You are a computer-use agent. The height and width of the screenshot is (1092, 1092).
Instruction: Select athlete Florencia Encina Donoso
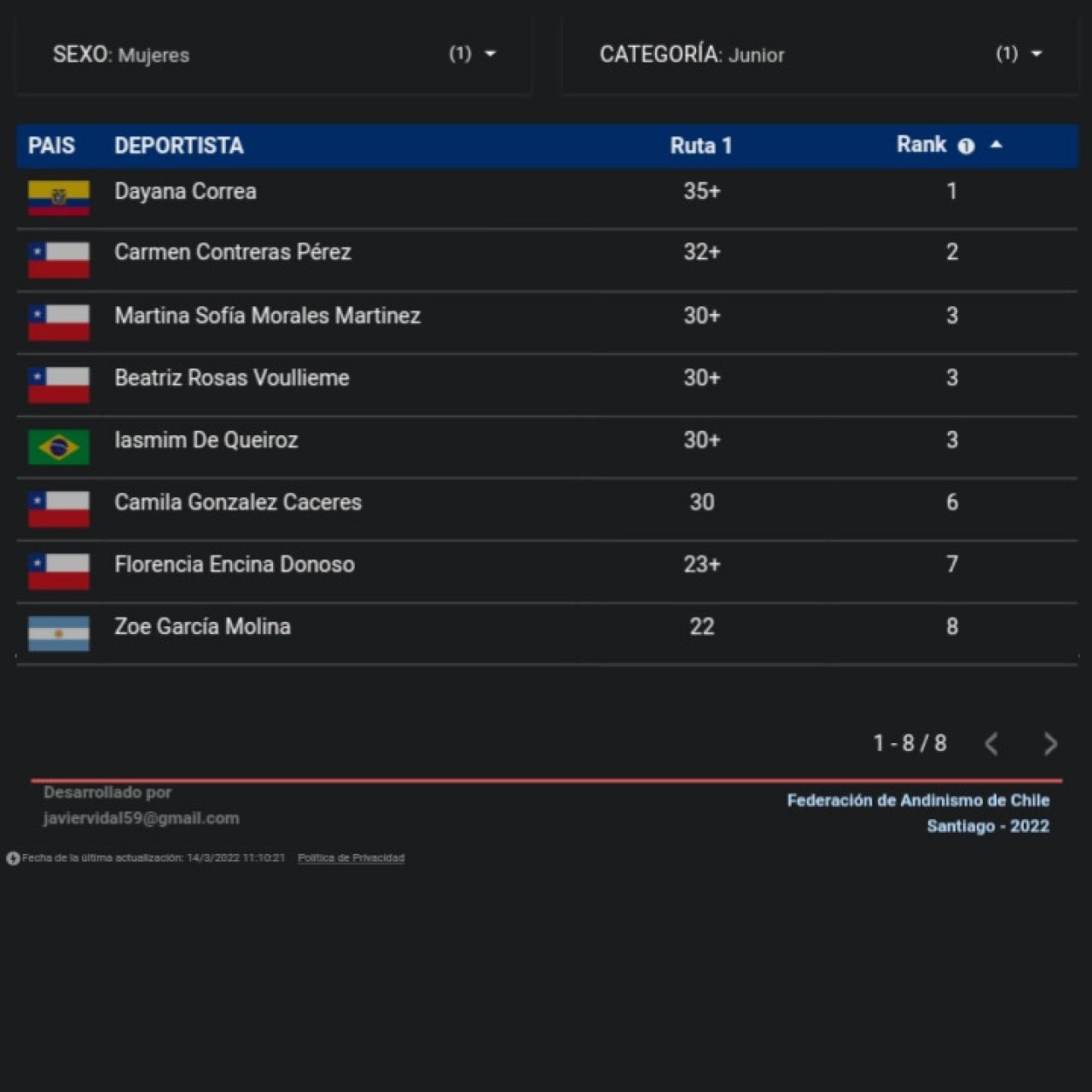click(234, 565)
